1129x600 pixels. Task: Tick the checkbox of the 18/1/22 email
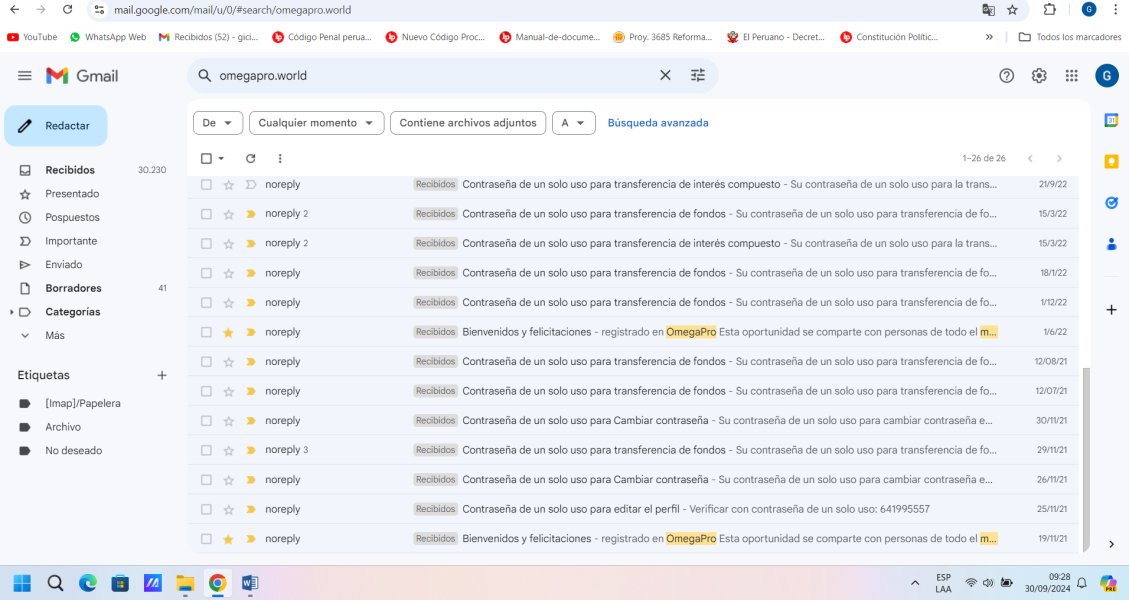pos(207,273)
